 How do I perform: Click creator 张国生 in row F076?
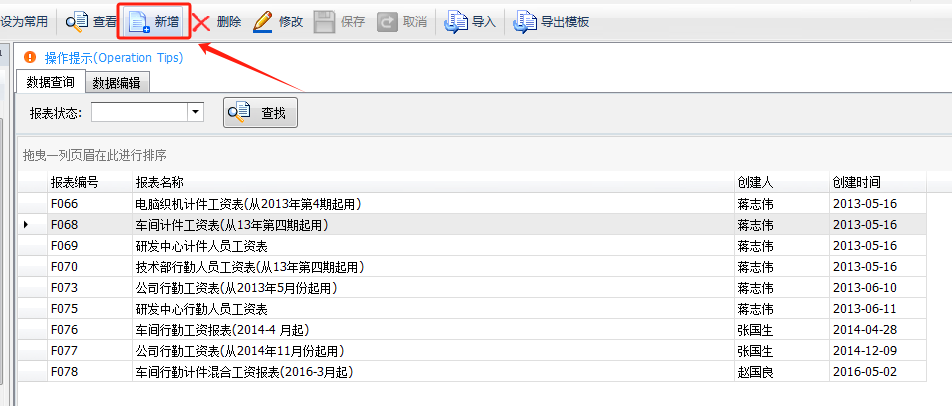pos(755,330)
